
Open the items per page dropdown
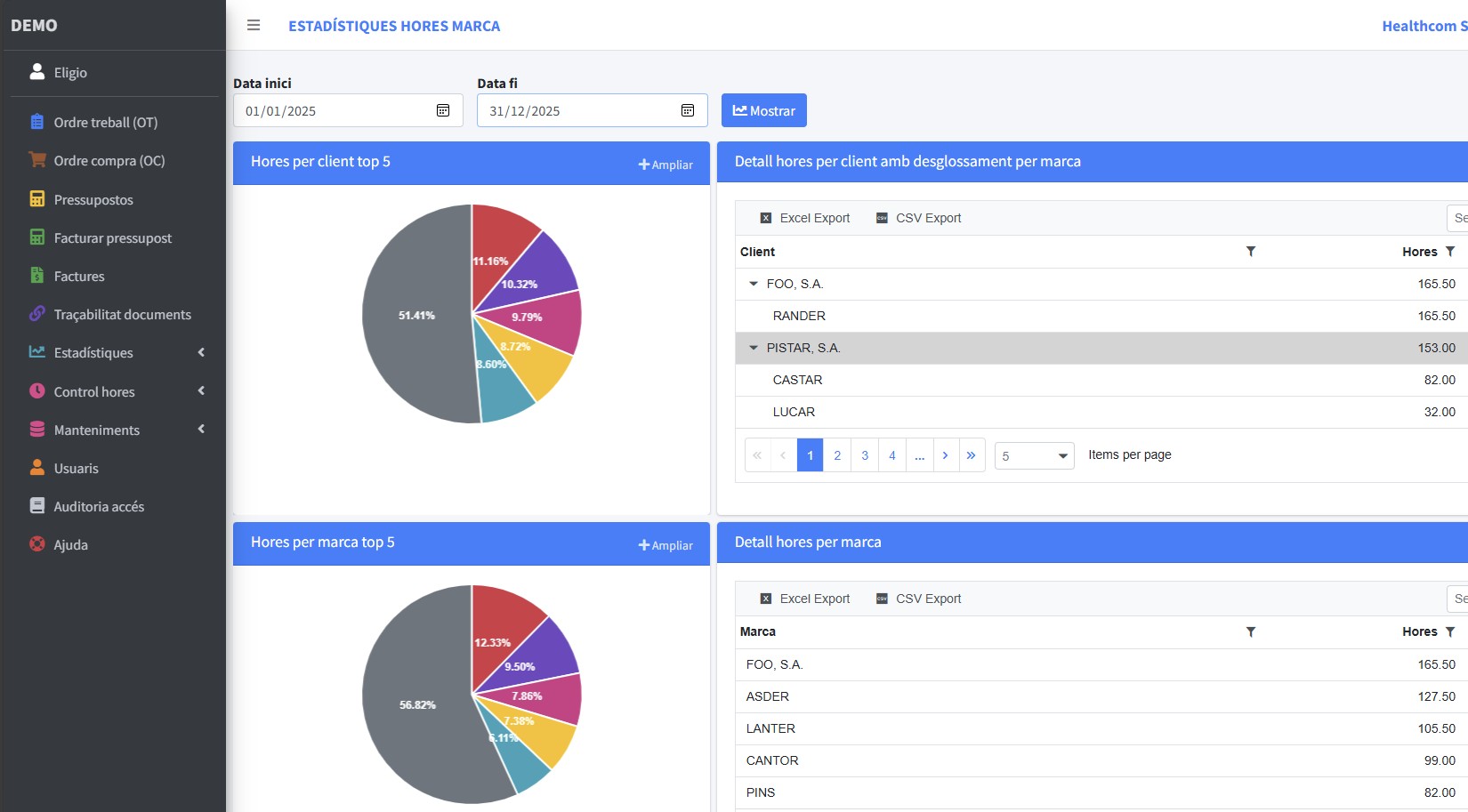click(x=1034, y=456)
